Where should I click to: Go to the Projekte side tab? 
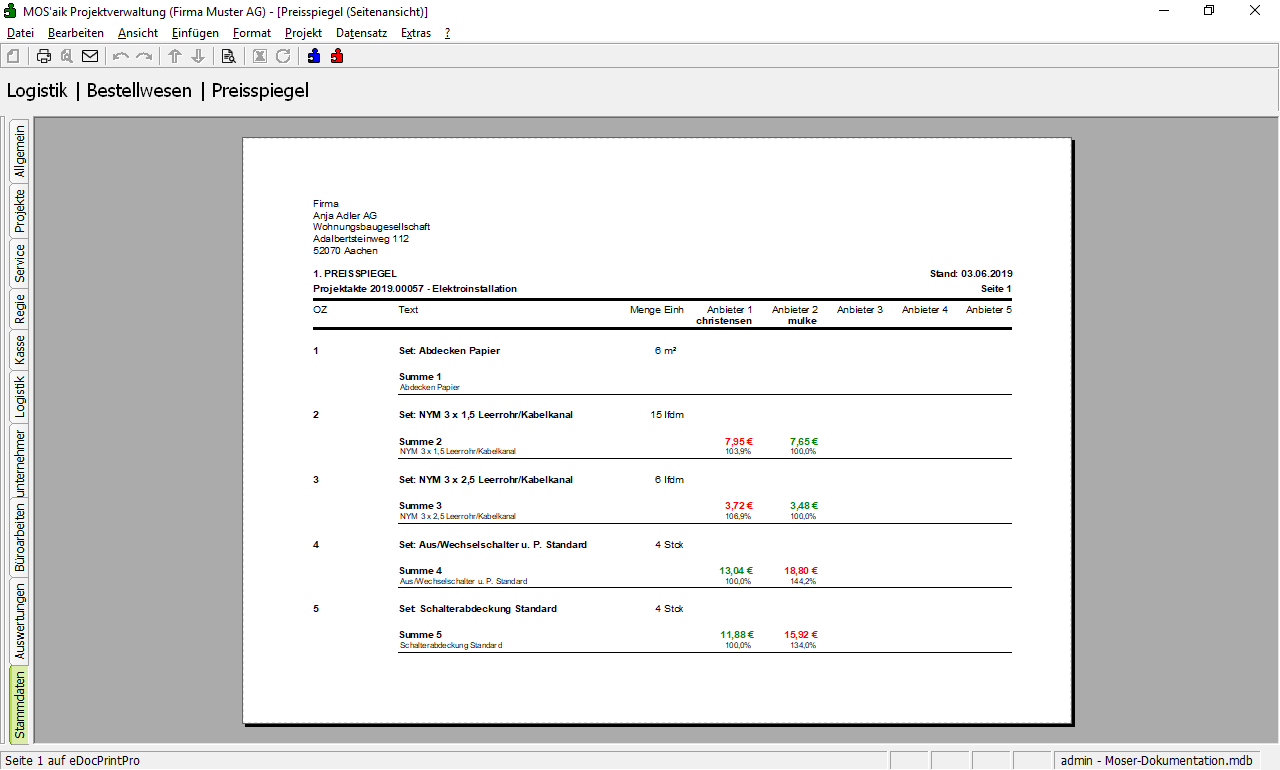click(20, 210)
